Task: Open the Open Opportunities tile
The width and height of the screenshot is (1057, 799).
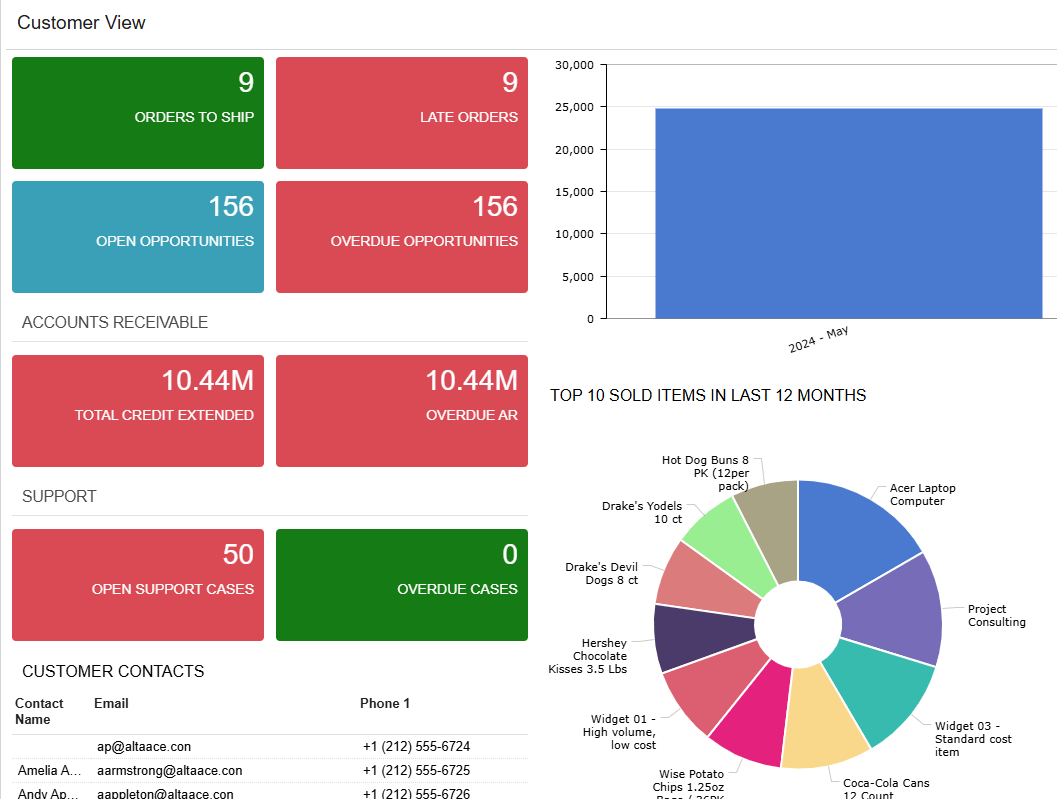Action: tap(138, 237)
